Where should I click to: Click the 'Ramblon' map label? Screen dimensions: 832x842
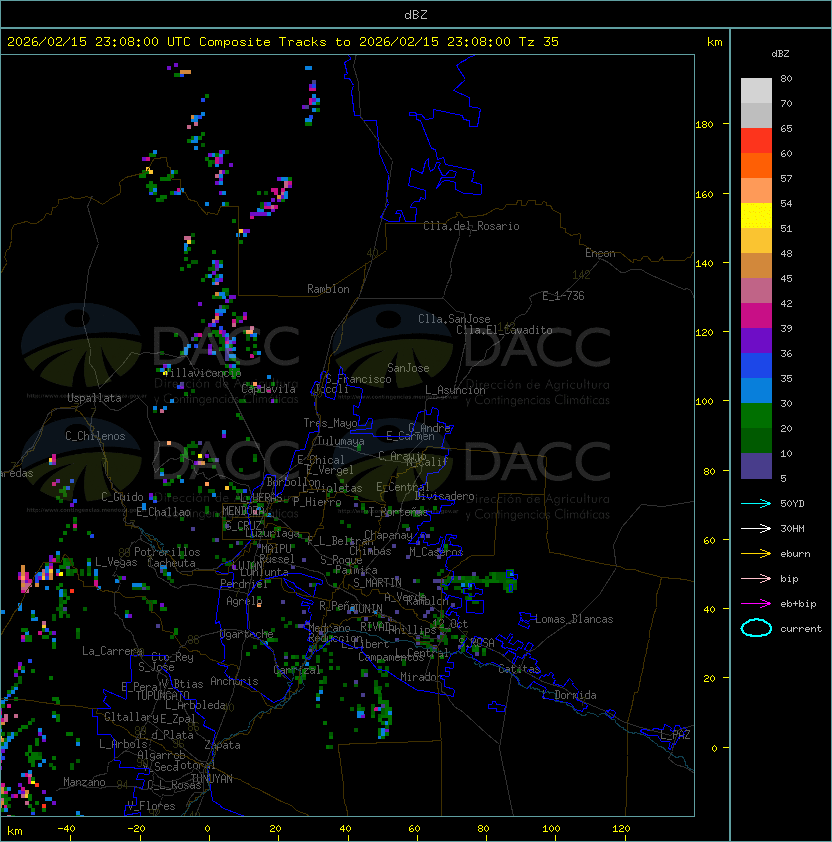[x=328, y=289]
